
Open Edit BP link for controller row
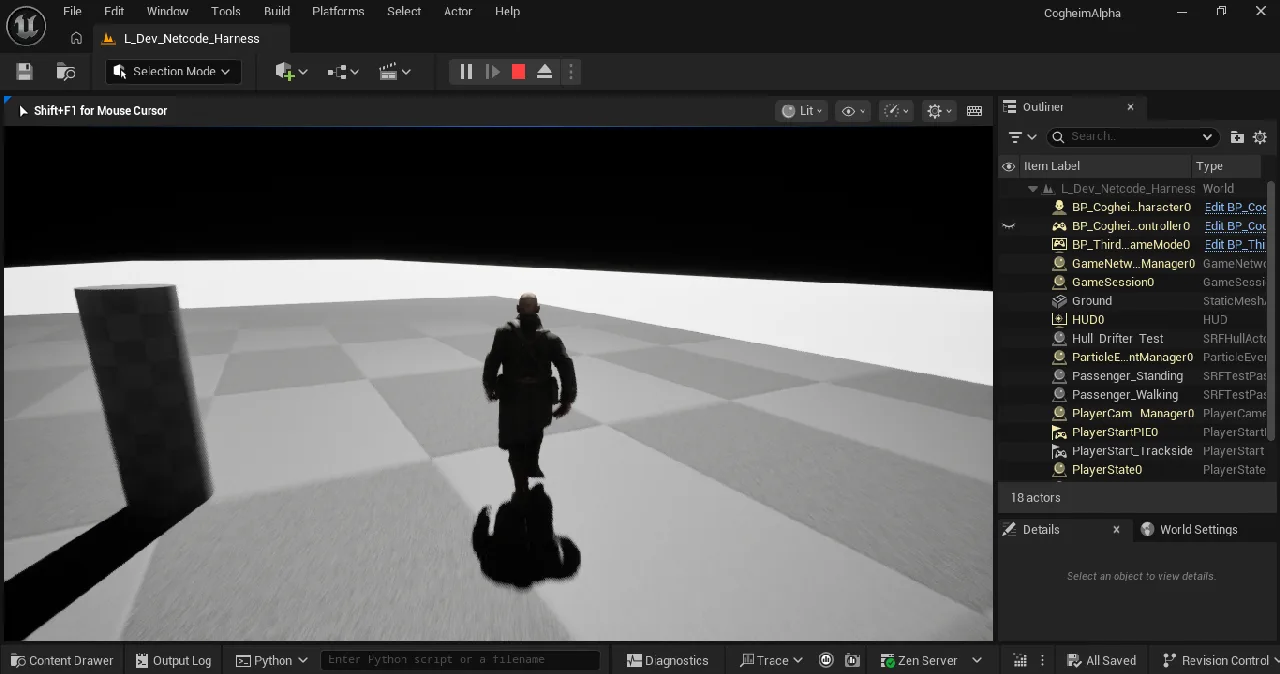[x=1235, y=226]
